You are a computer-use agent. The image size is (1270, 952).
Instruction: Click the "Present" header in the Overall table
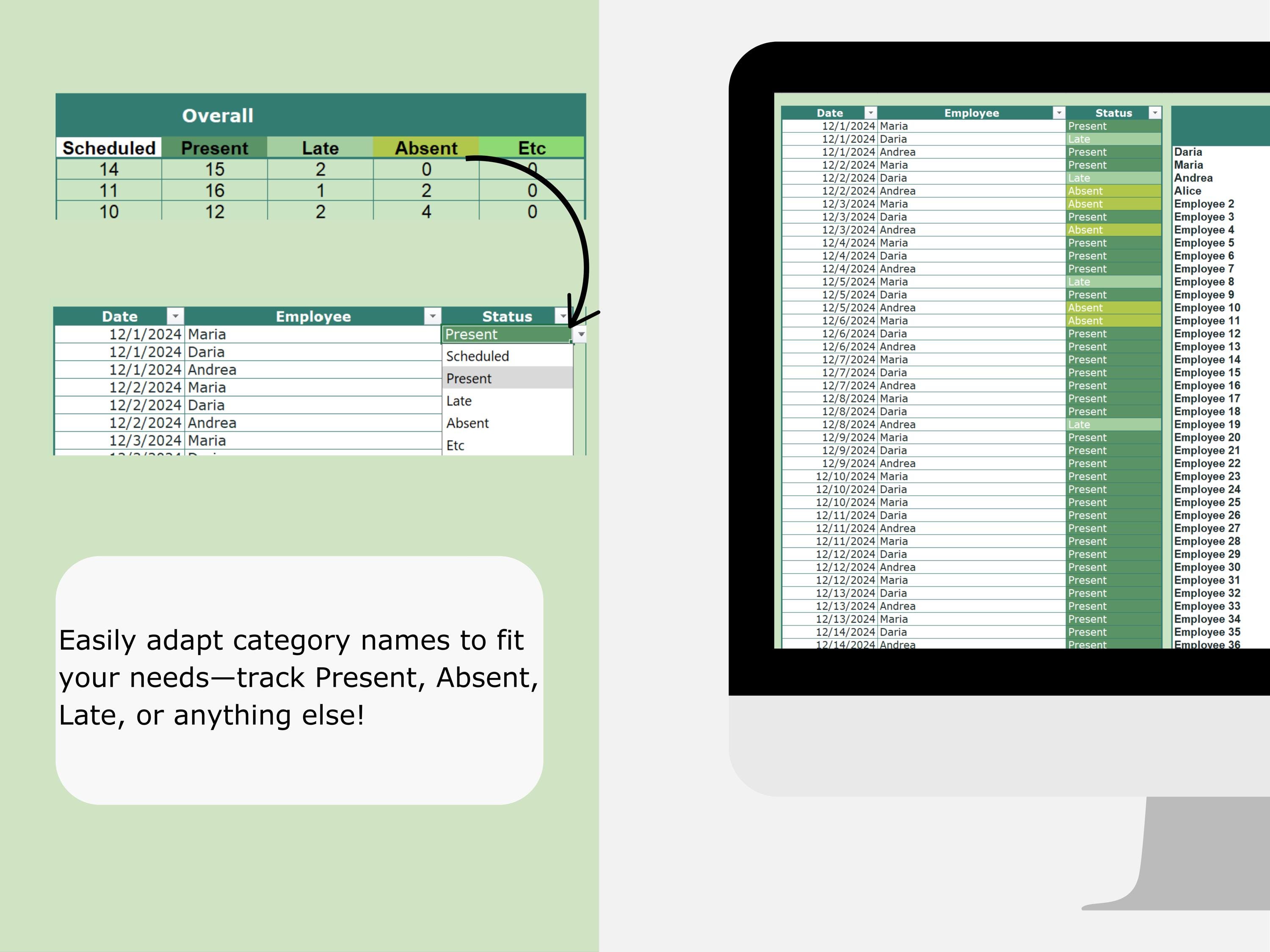pyautogui.click(x=214, y=148)
